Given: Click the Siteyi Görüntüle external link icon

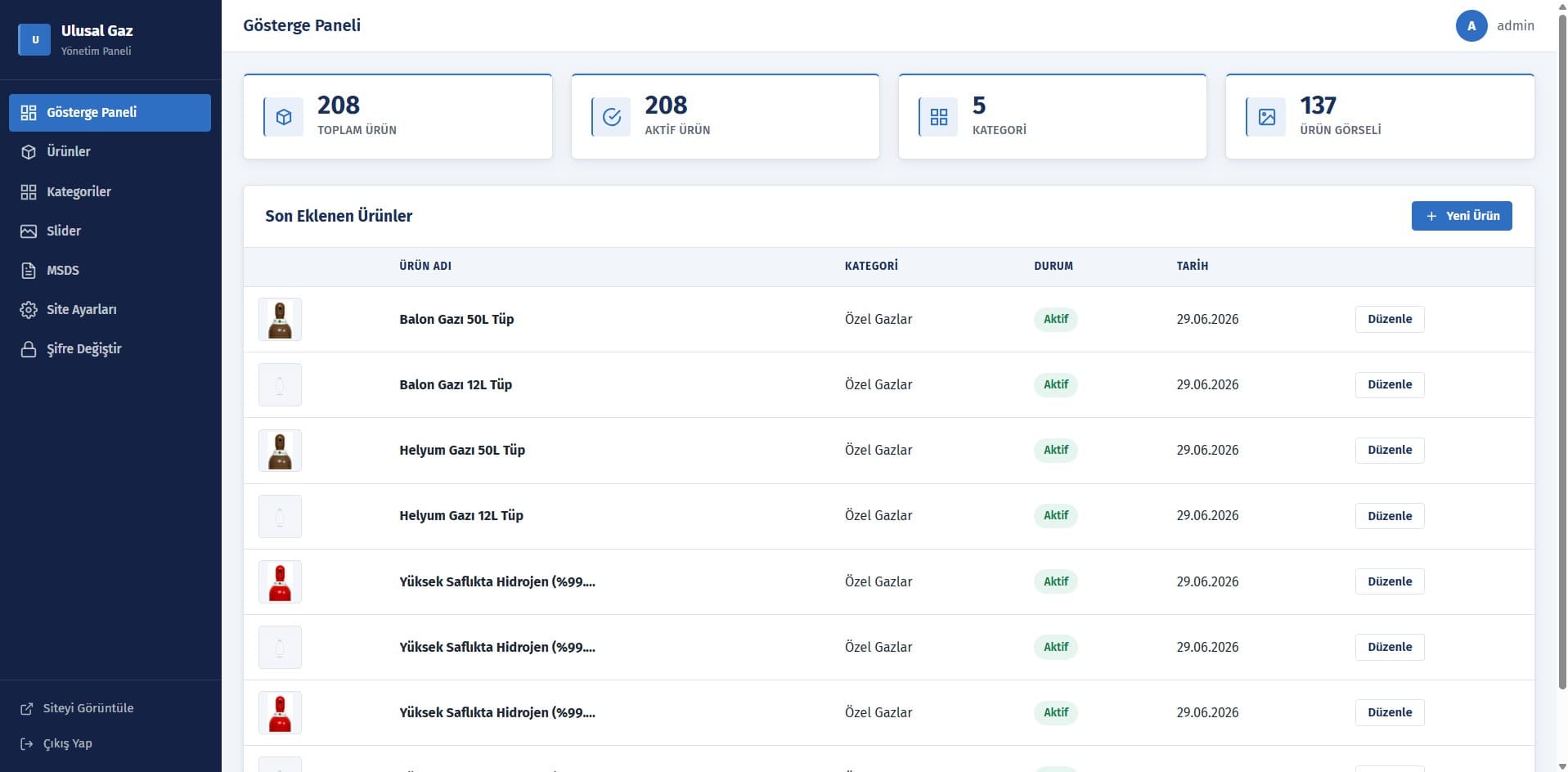Looking at the screenshot, I should click(x=27, y=709).
